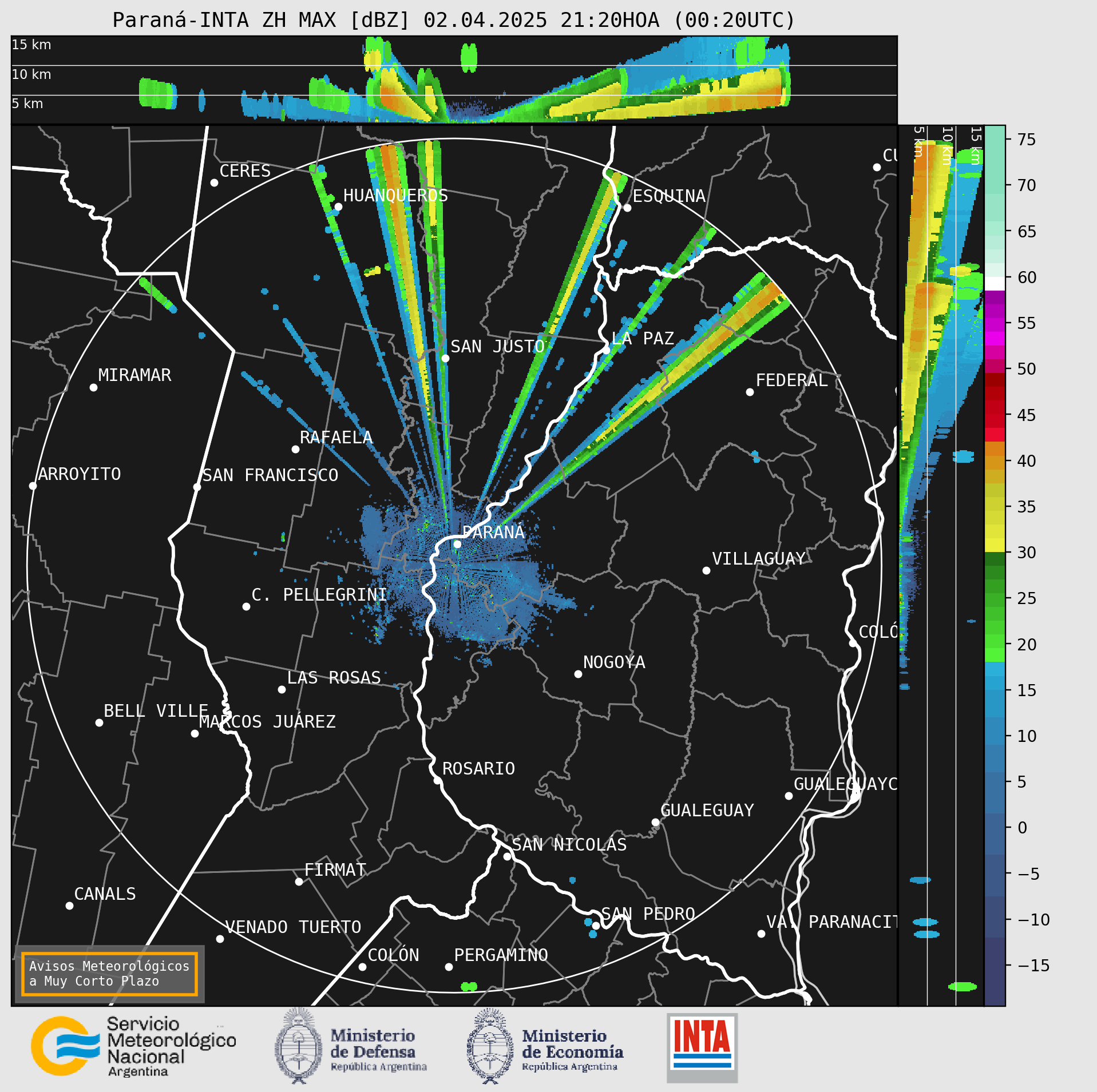Click the yellow 30 dBZ colorbar band
This screenshot has width=1097, height=1092.
point(995,545)
